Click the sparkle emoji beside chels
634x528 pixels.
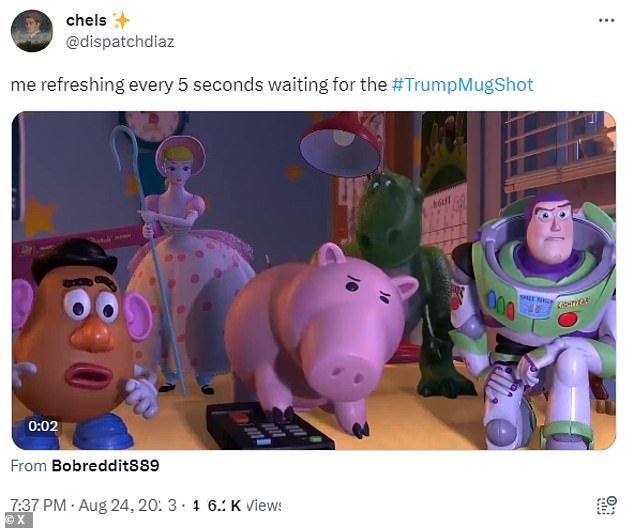pyautogui.click(x=121, y=20)
